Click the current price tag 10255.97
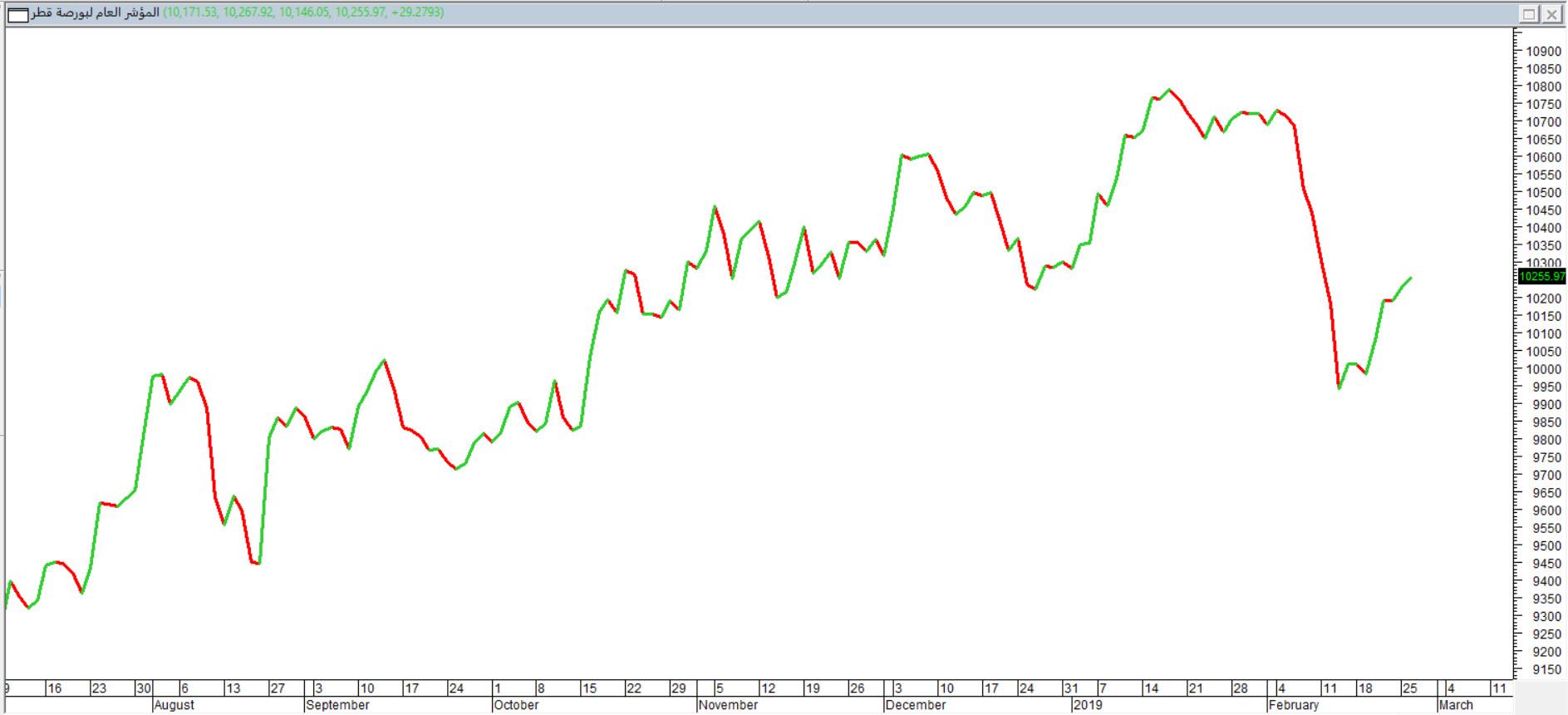 [x=1541, y=276]
